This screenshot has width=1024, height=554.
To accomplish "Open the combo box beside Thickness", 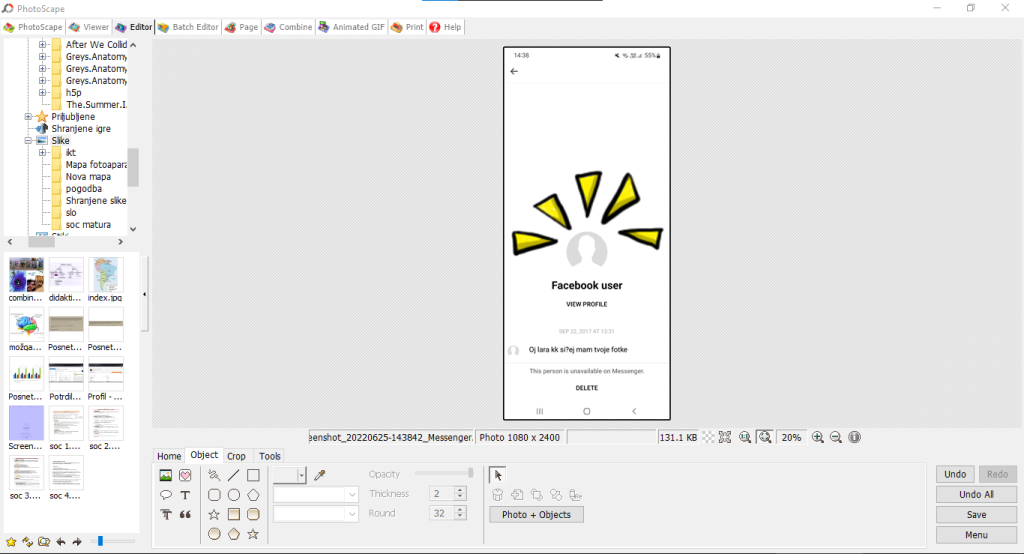I will (315, 495).
